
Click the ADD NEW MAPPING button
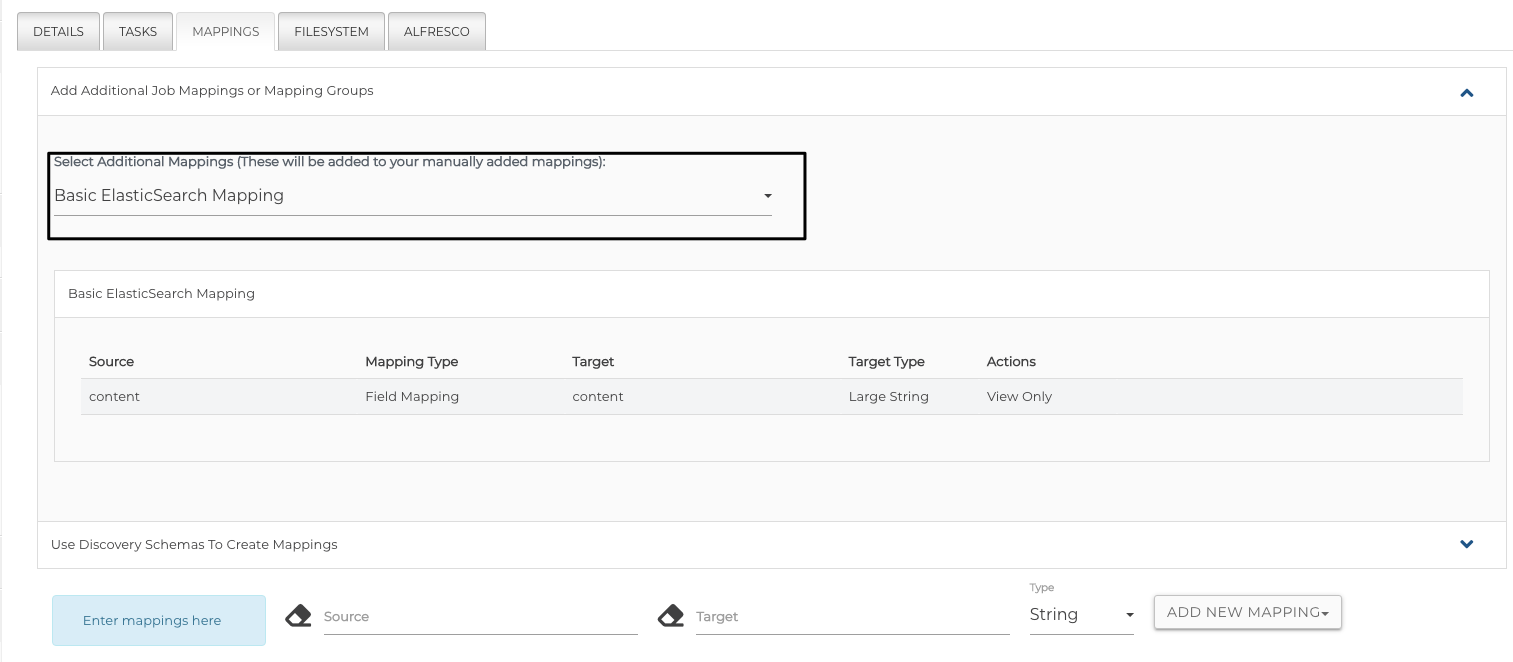tap(1246, 612)
